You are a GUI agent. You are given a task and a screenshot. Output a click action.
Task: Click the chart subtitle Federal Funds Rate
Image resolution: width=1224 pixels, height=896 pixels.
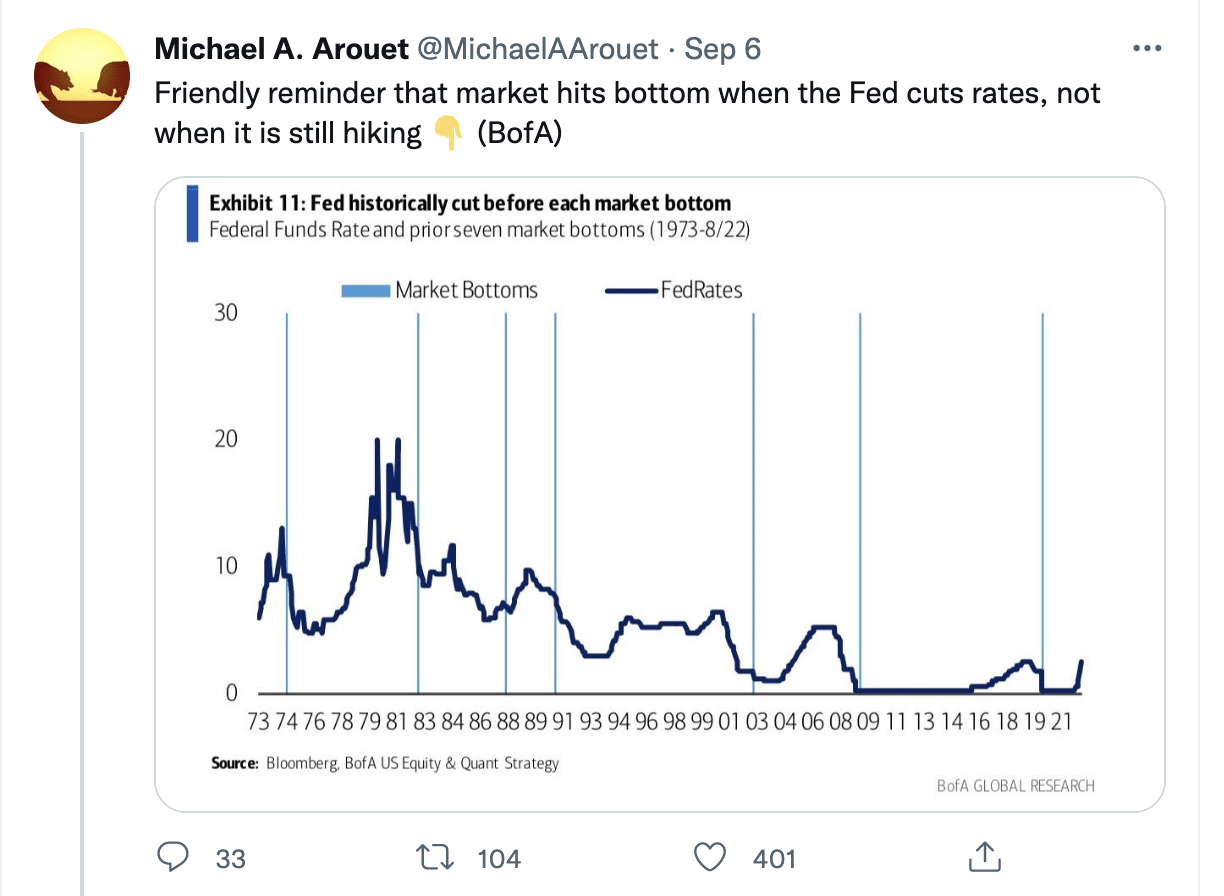click(479, 230)
